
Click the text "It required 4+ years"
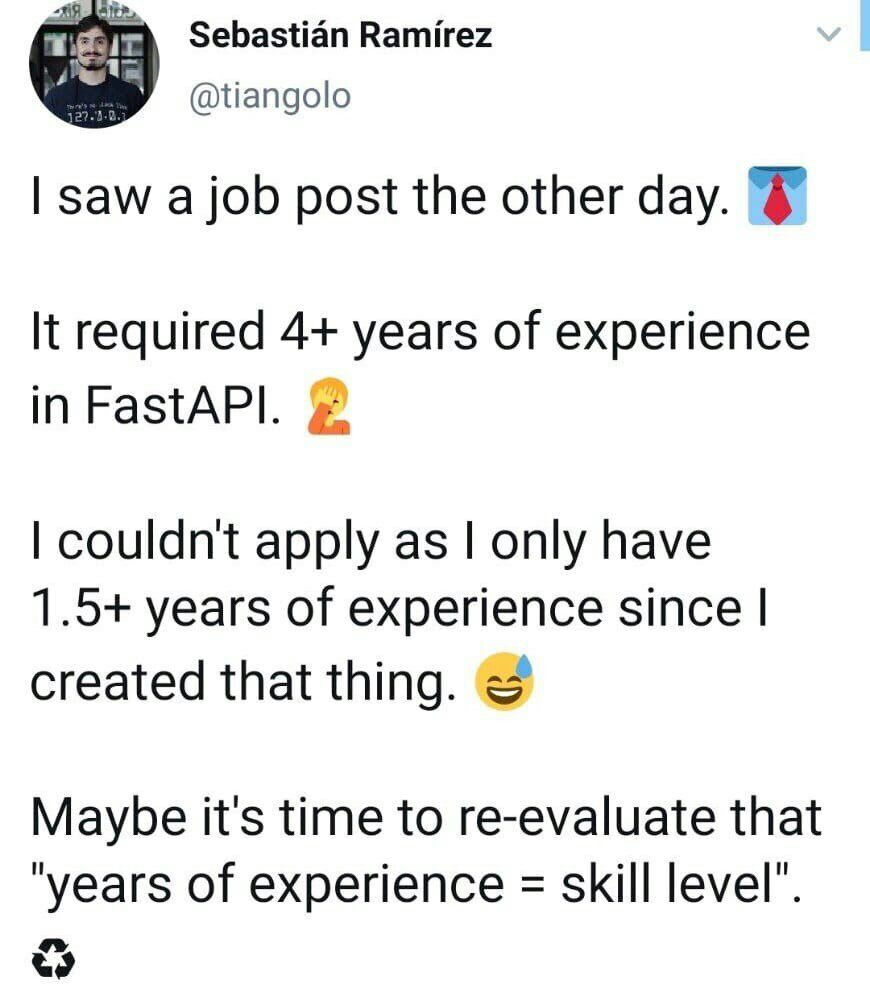tap(254, 331)
